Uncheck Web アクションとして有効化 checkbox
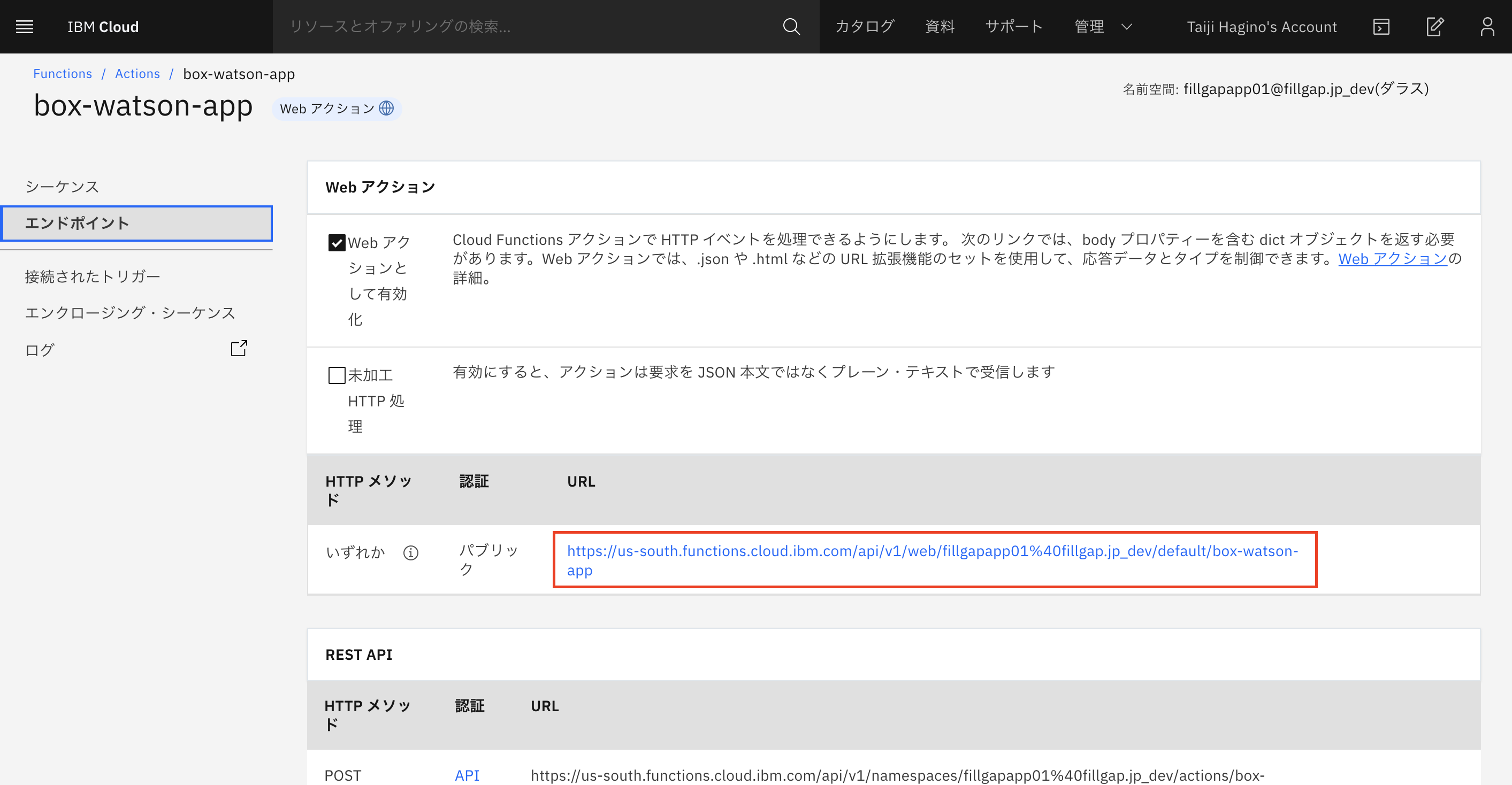The width and height of the screenshot is (1512, 785). [x=337, y=242]
